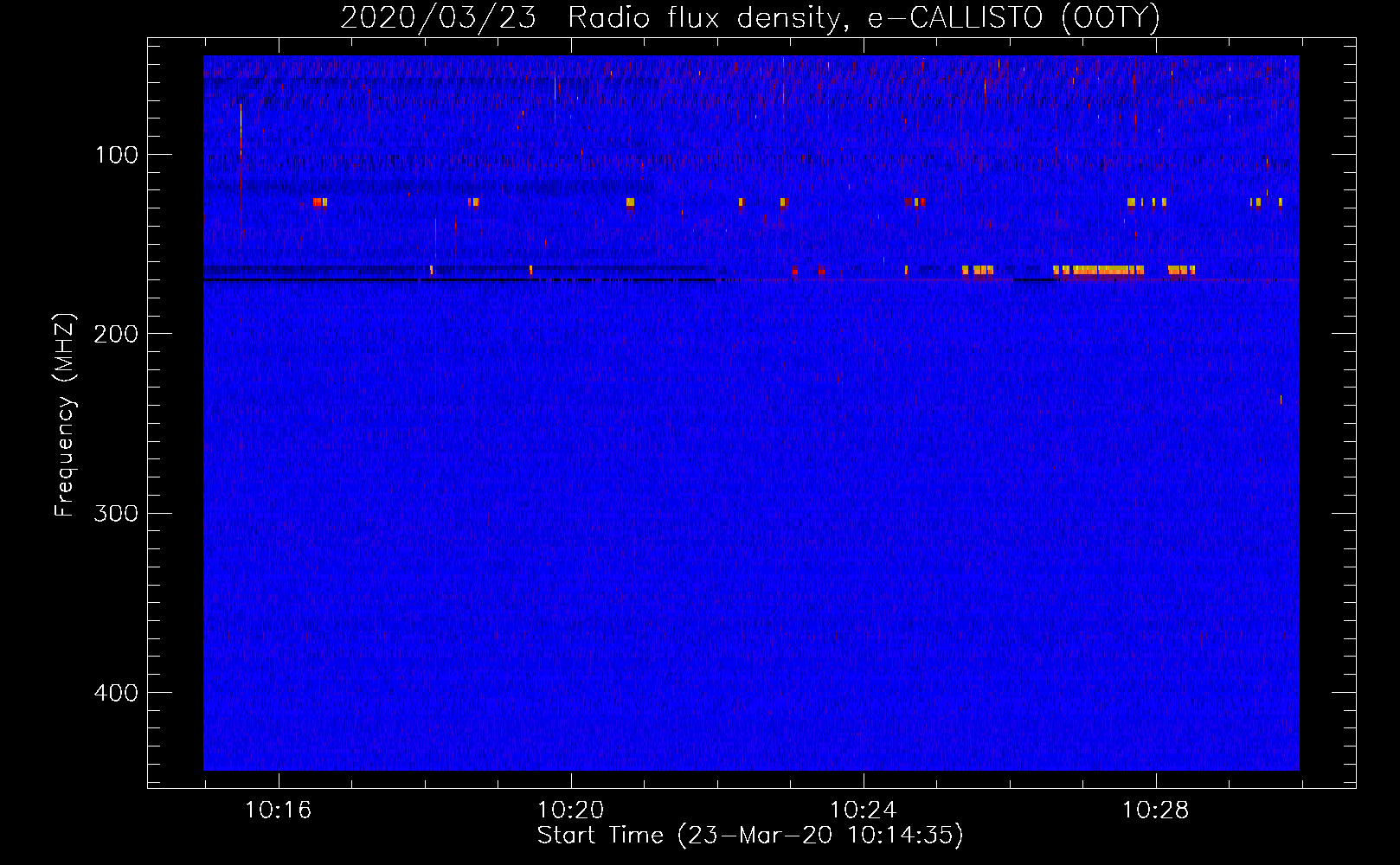Click the 200 frequency tick label
The width and height of the screenshot is (1400, 865).
pos(115,334)
